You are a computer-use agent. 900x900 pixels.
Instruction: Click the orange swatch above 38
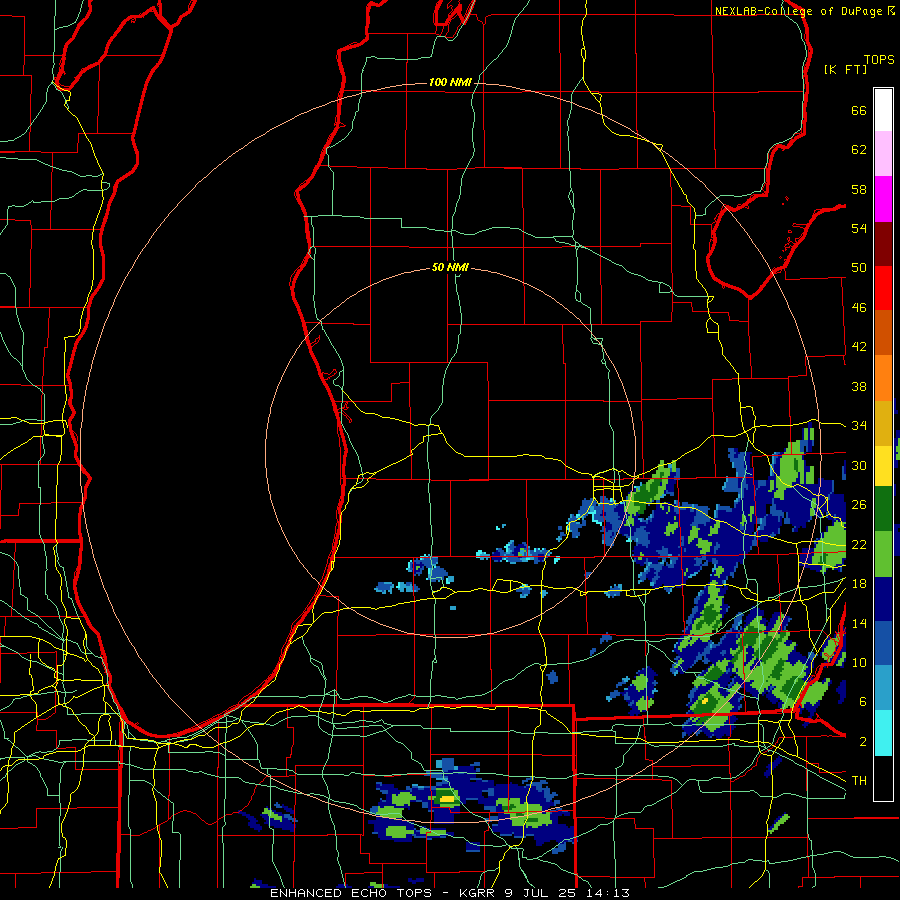(x=883, y=378)
